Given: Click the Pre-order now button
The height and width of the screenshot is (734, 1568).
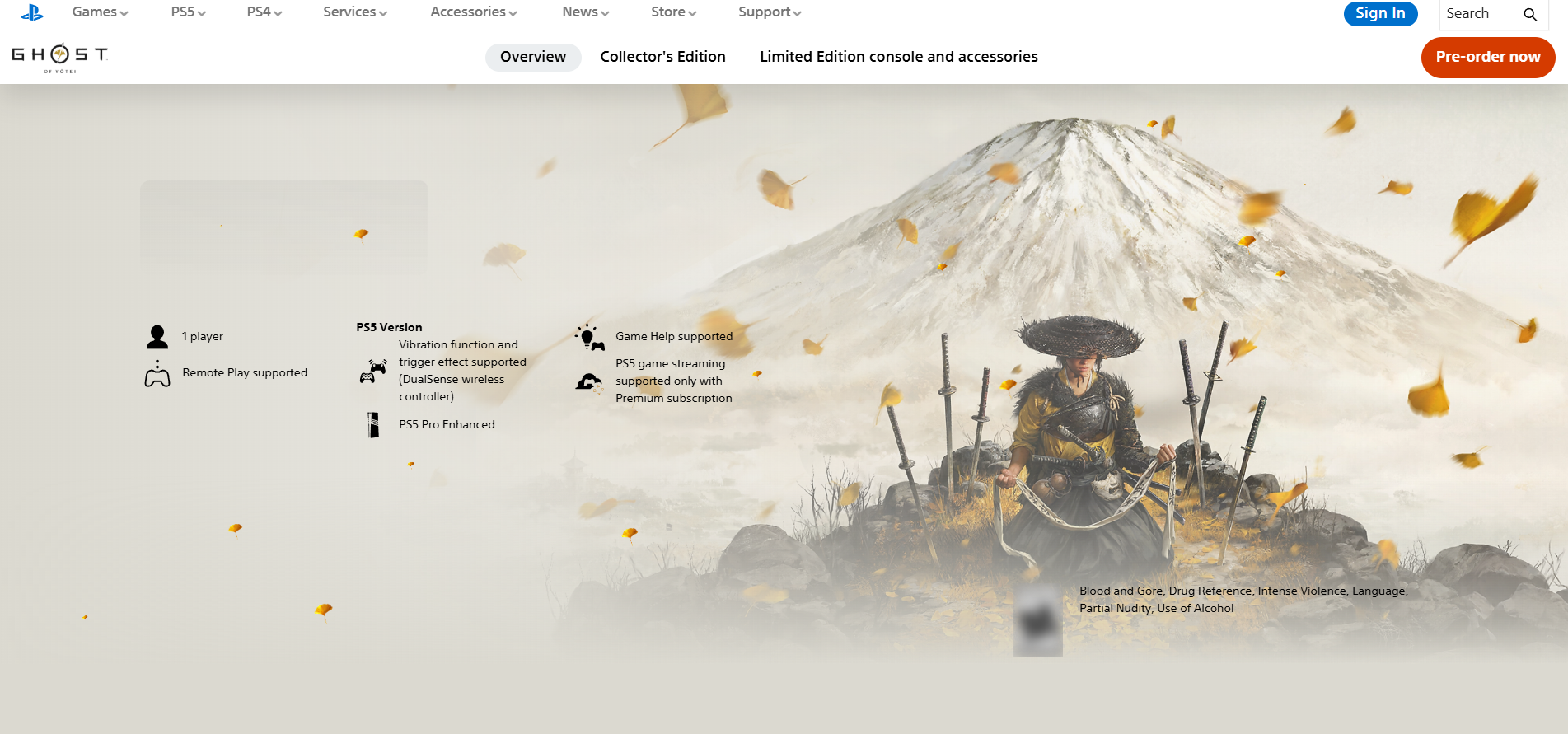Looking at the screenshot, I should [1487, 57].
